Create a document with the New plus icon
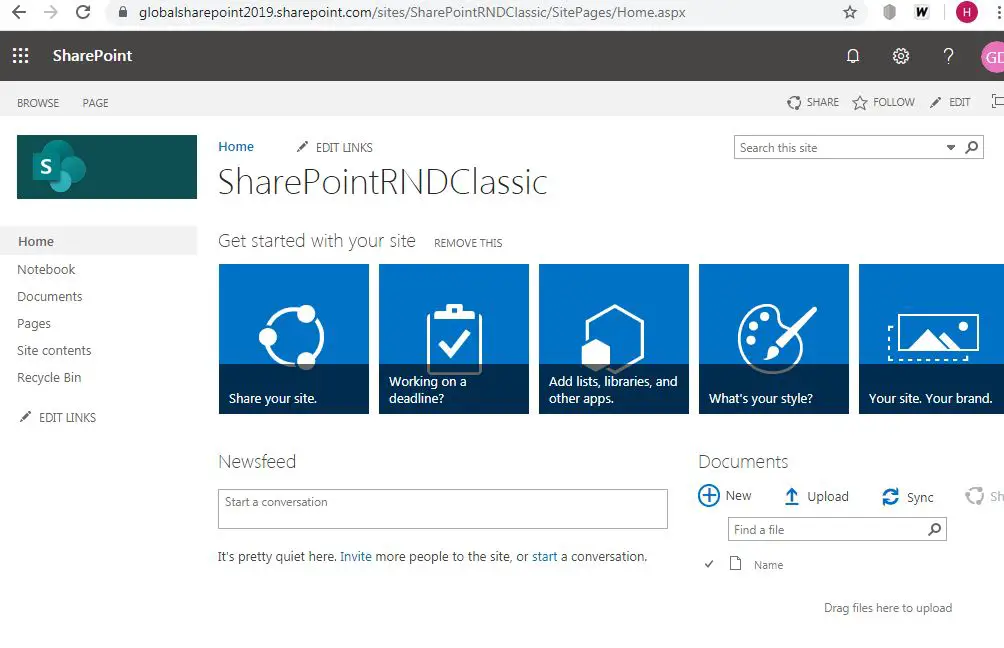The height and width of the screenshot is (648, 1004). [710, 495]
